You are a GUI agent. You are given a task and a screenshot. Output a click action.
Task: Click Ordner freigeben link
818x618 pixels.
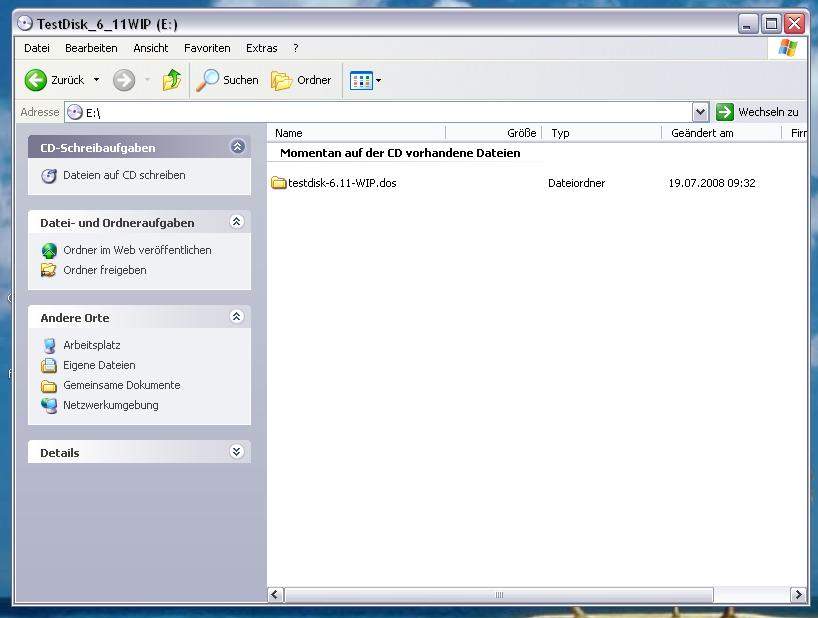coord(105,270)
